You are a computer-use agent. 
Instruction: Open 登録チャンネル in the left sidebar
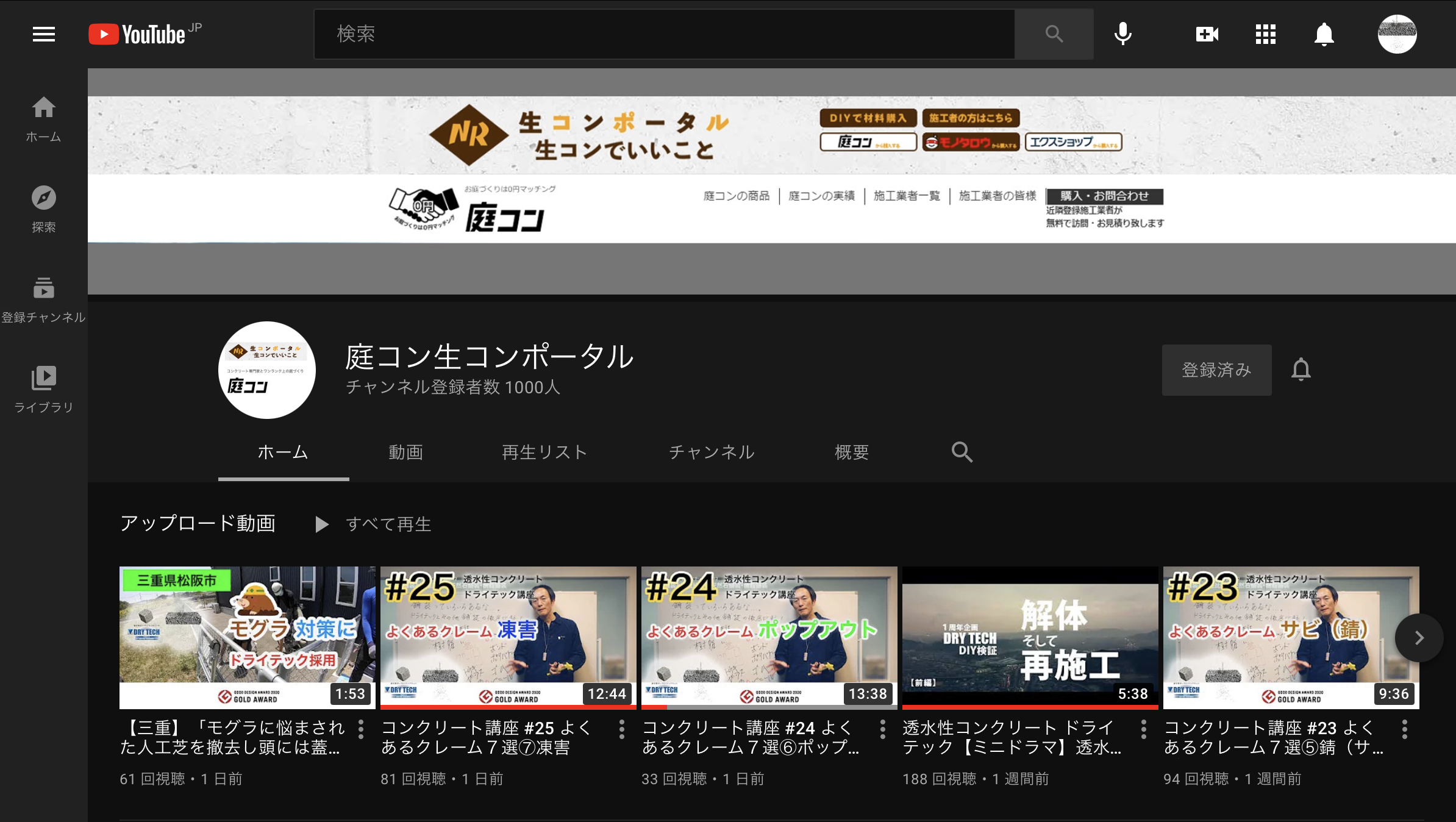(43, 300)
